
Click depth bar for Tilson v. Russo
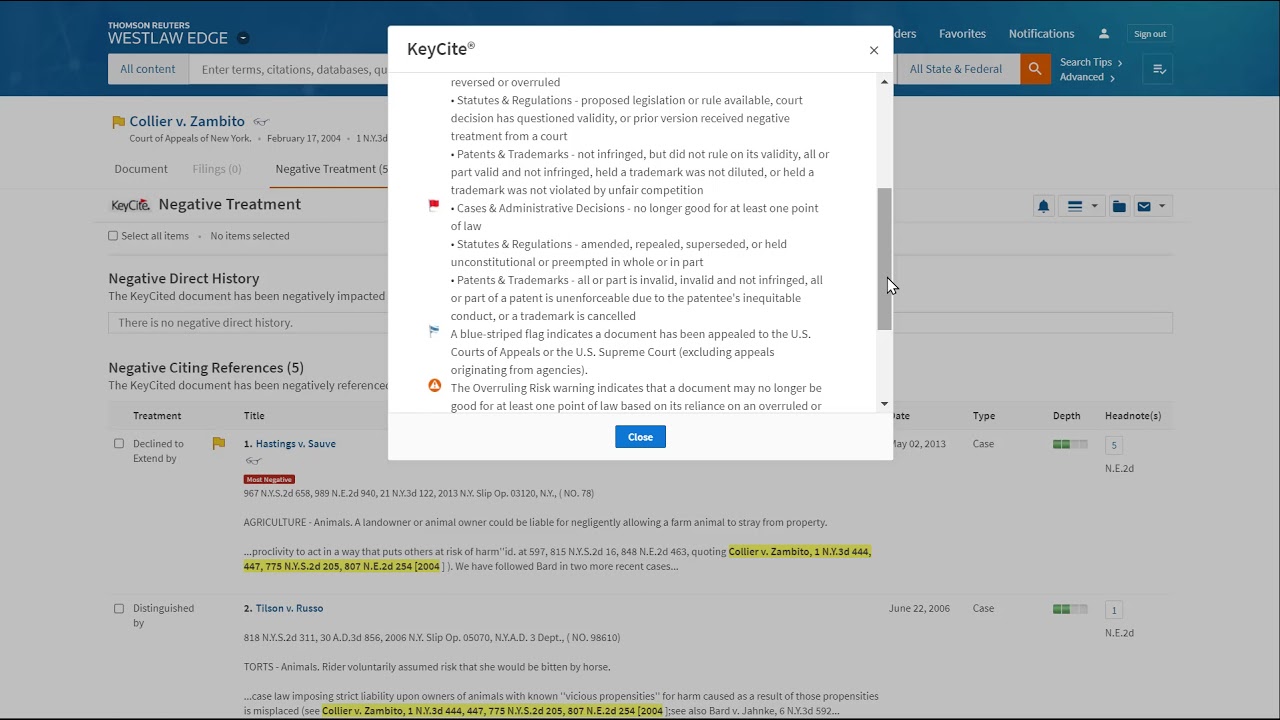1070,608
